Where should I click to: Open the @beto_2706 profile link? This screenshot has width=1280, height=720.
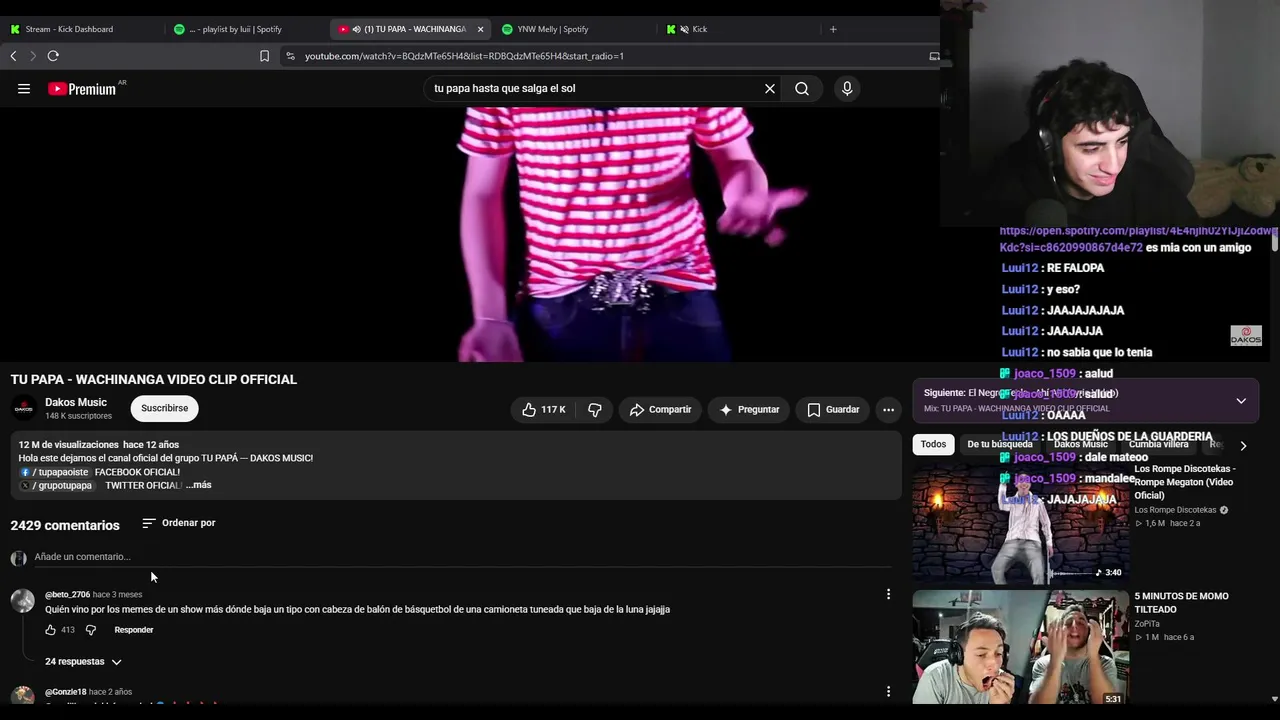[x=67, y=595]
